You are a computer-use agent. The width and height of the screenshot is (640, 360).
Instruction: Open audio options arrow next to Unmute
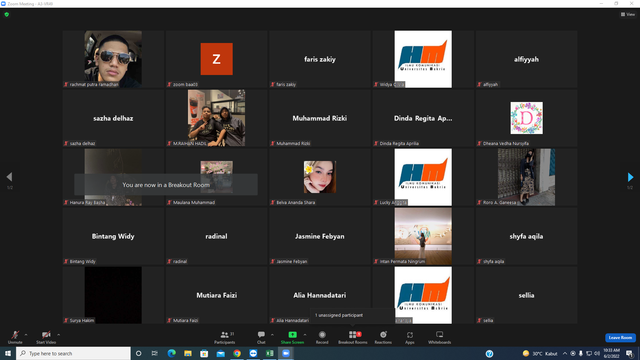tap(26, 335)
